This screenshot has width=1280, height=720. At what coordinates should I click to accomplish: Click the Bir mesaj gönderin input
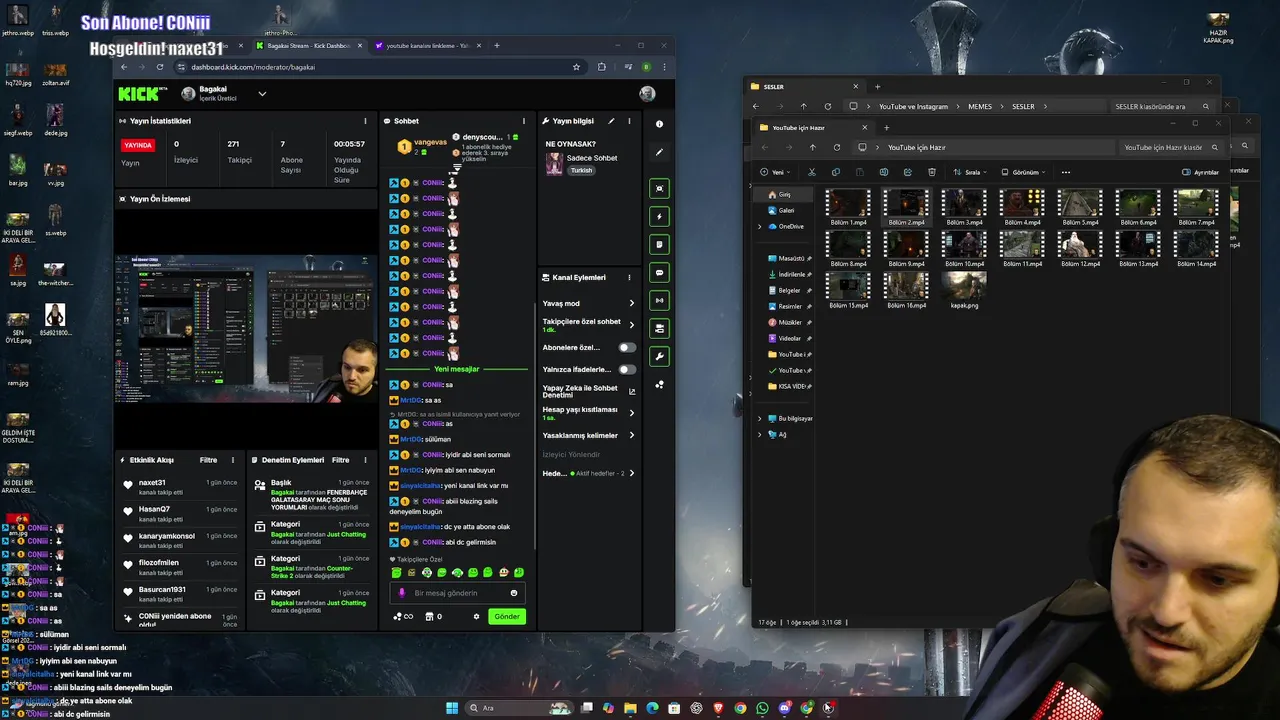coord(459,593)
